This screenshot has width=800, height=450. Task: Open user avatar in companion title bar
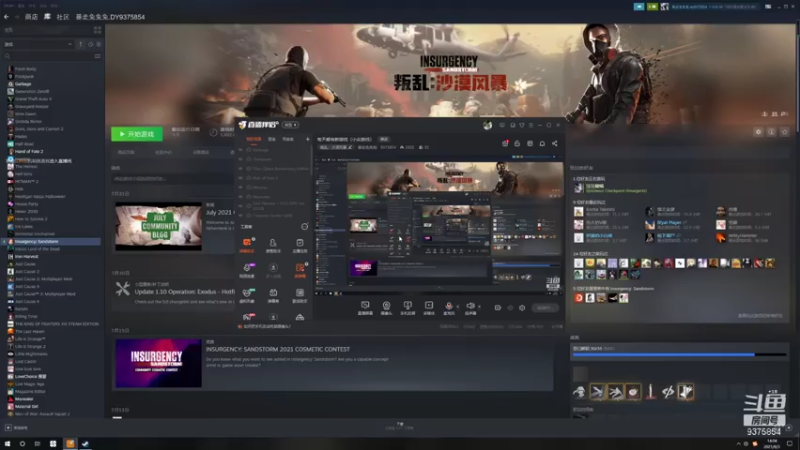(x=487, y=125)
